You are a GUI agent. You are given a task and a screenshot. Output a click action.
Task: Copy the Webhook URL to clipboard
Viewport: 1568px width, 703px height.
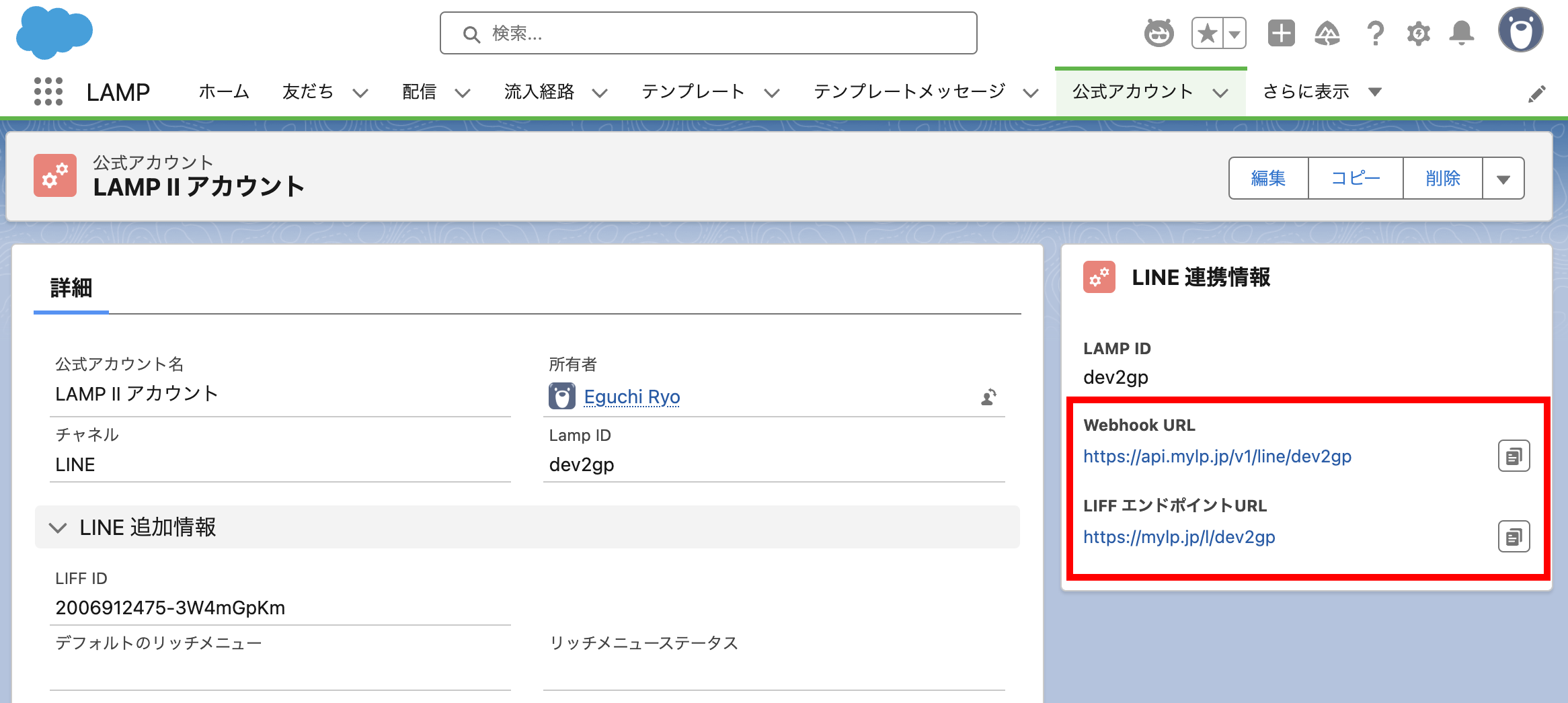click(1514, 456)
